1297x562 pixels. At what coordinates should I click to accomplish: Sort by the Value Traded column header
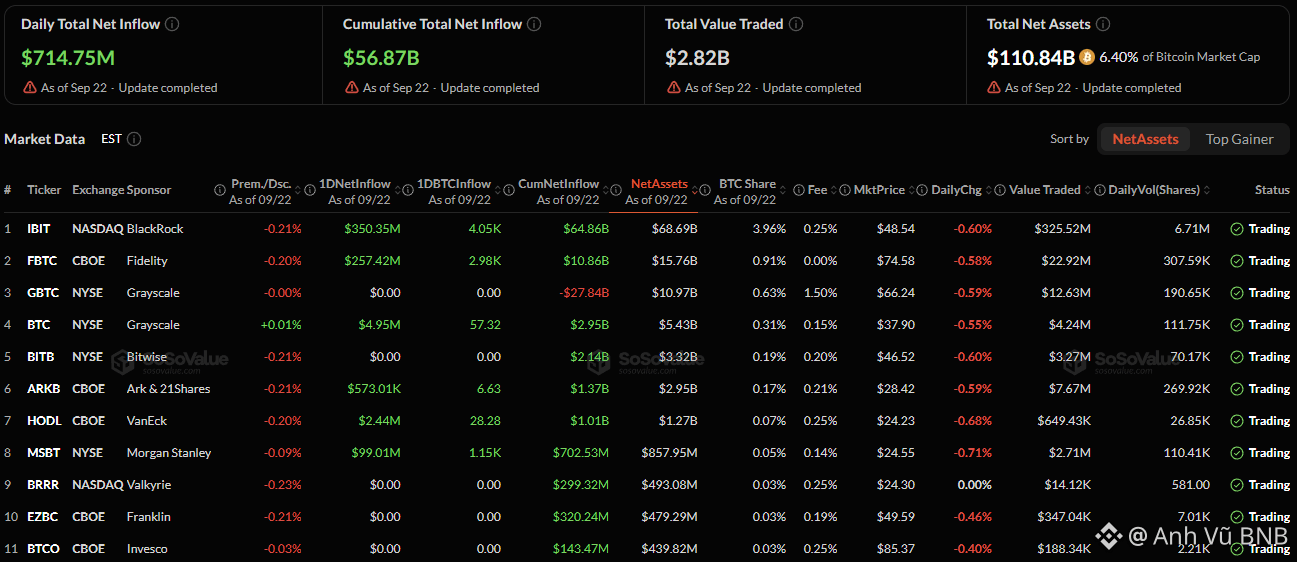click(1044, 190)
